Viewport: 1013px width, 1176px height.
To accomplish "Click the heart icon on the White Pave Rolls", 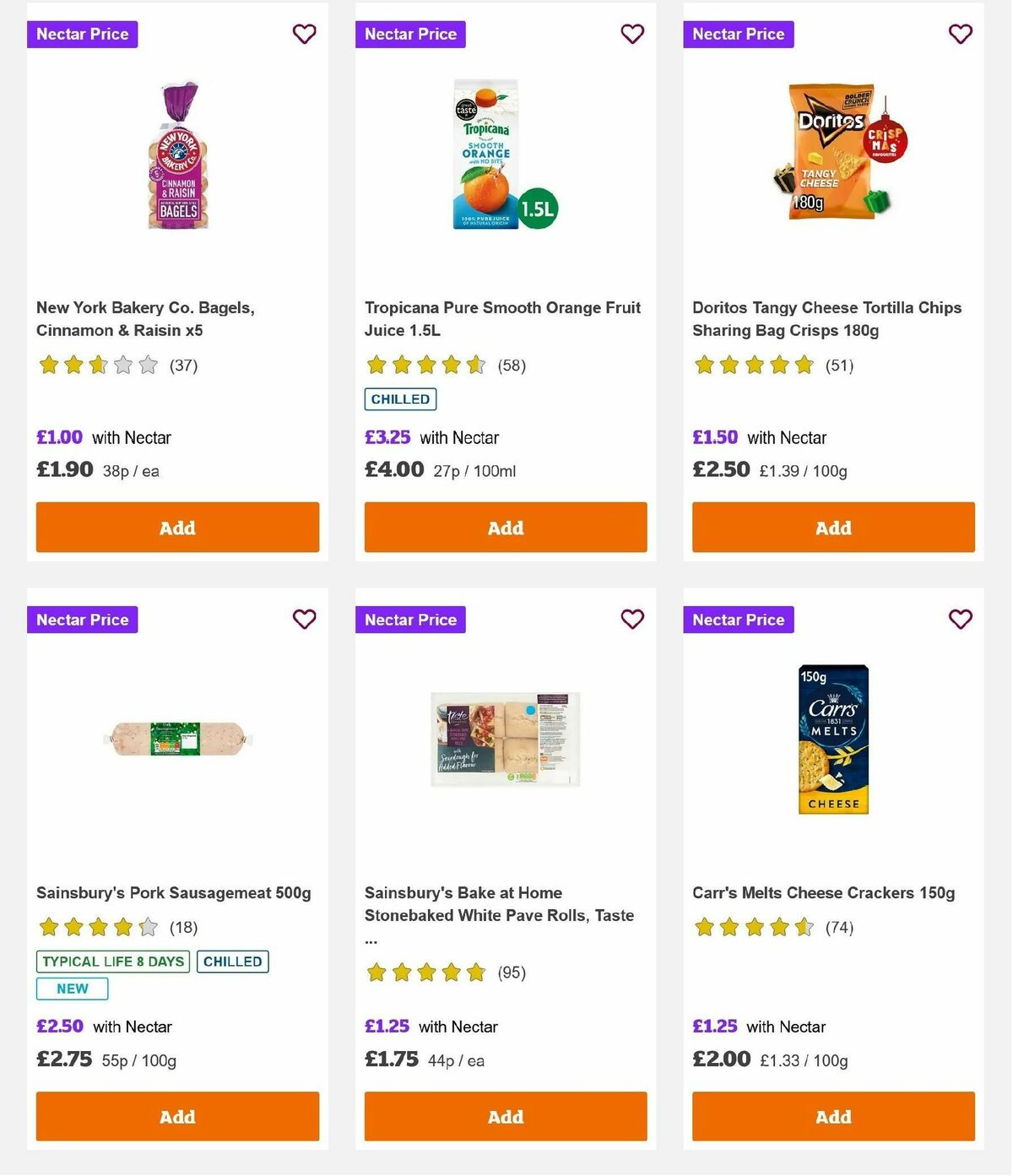I will [x=631, y=619].
